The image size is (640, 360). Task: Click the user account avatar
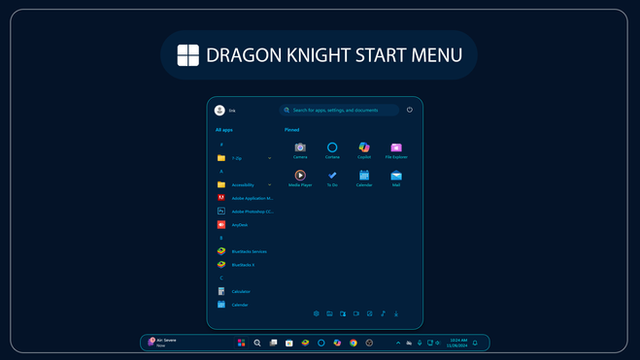pos(220,110)
